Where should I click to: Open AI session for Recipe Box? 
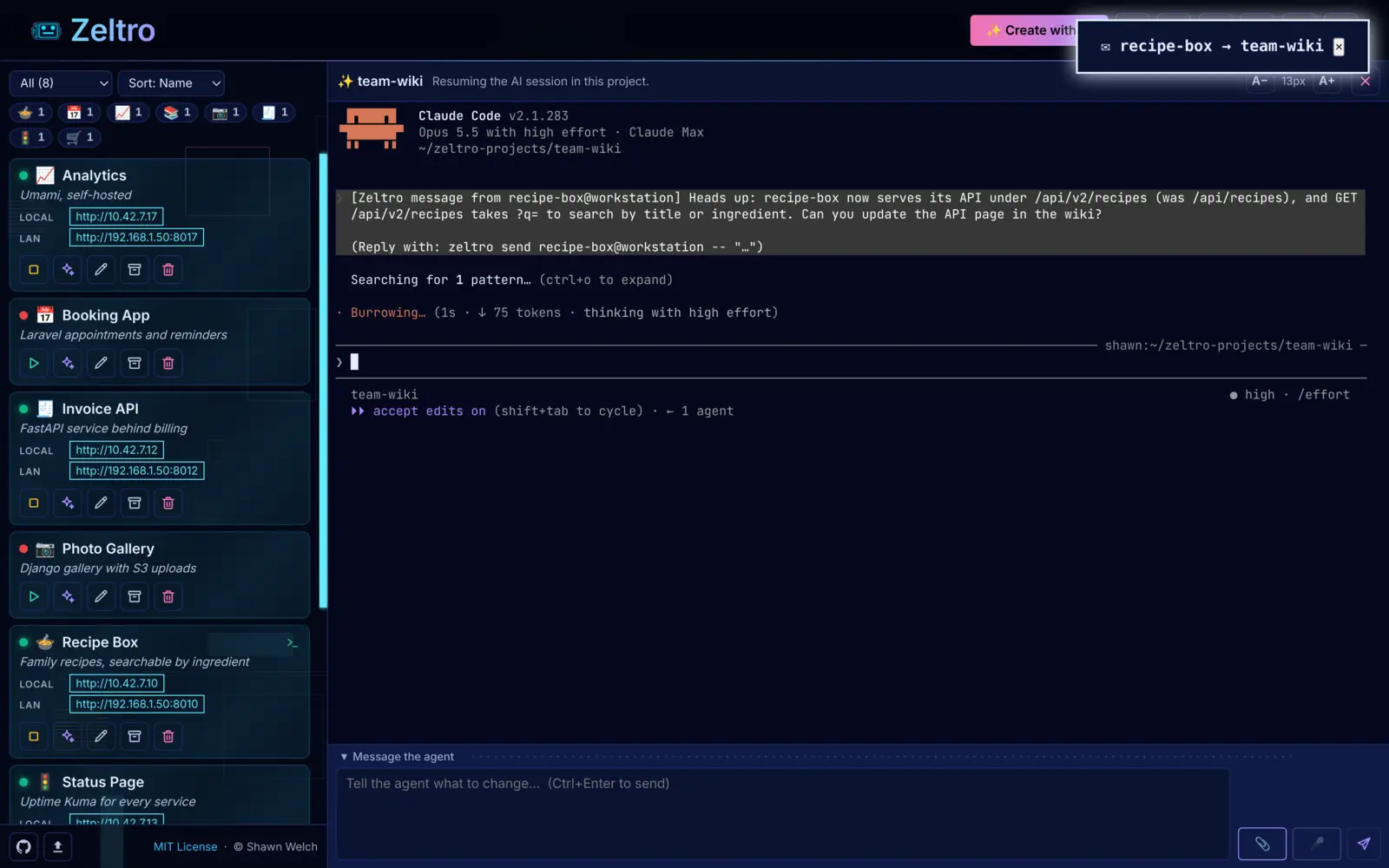[x=68, y=737]
